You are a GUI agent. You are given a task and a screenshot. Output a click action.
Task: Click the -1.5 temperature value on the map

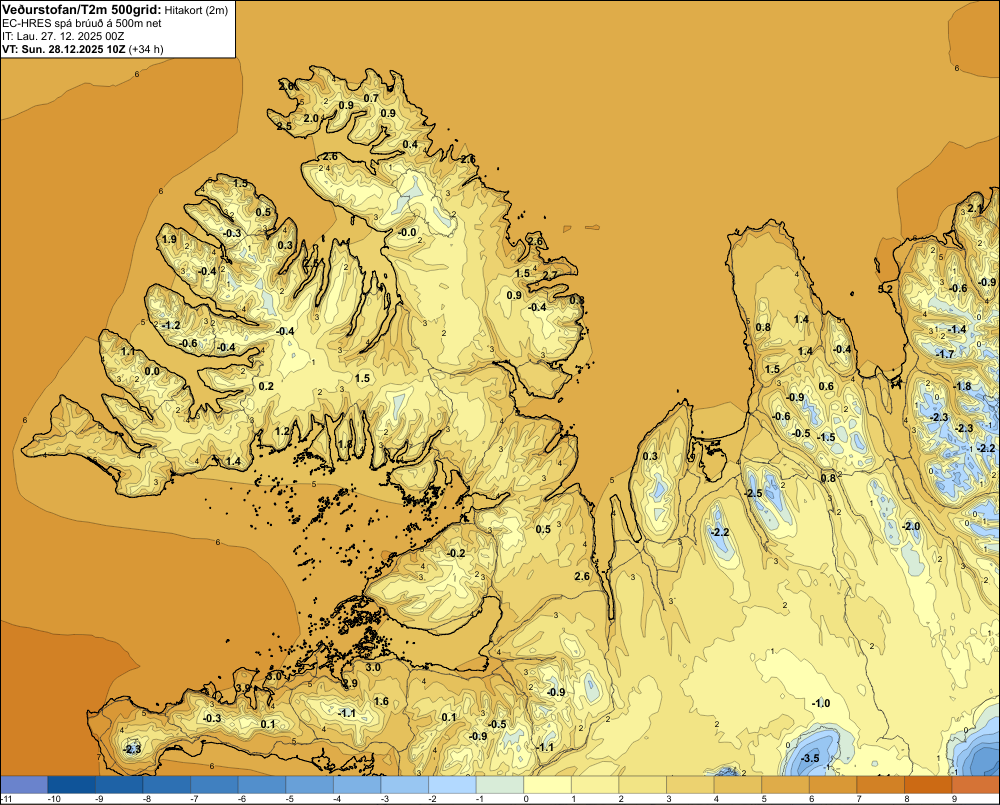[826, 437]
